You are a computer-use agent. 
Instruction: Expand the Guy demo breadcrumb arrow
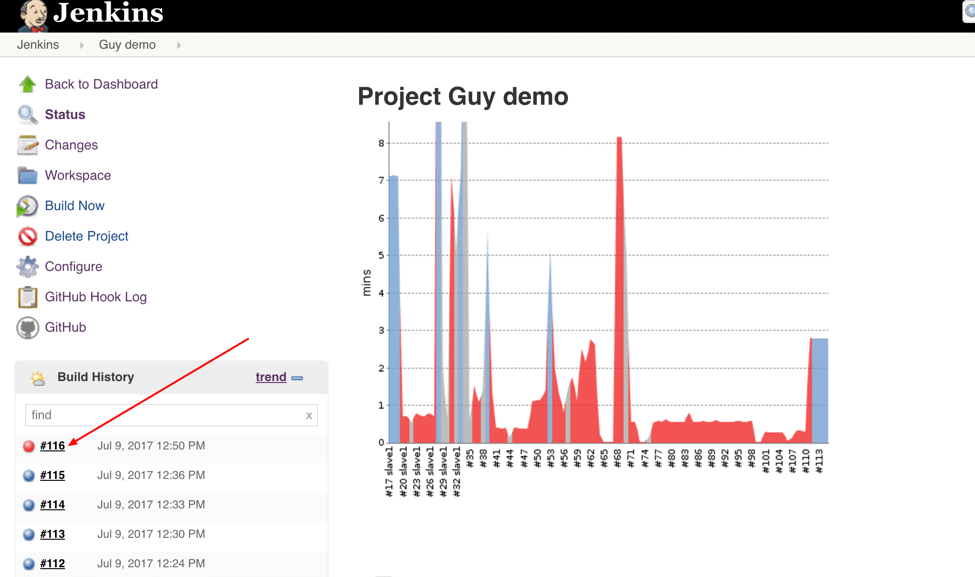[178, 45]
